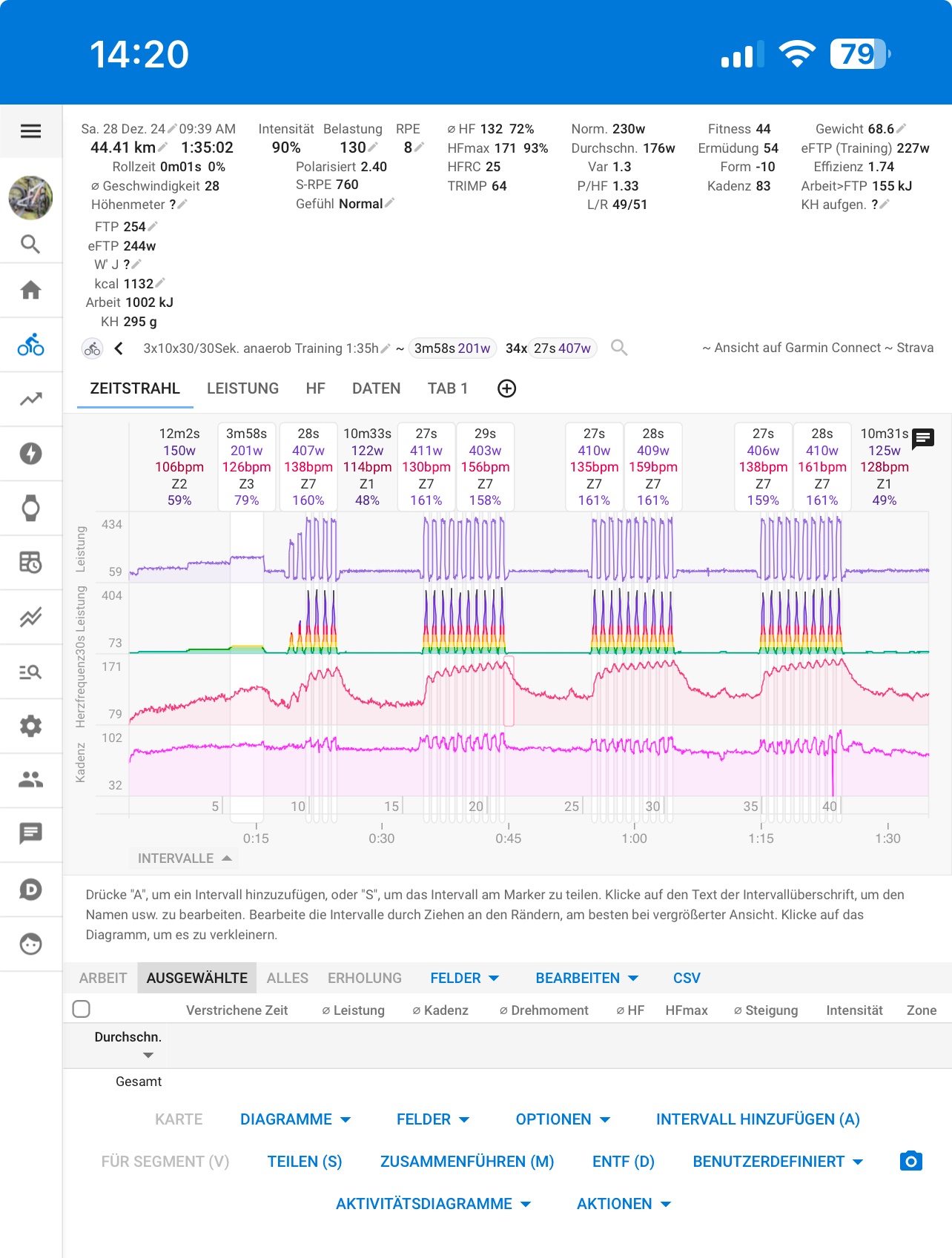Select the 12m2s Z2 interval header
952x1258 pixels.
[x=179, y=466]
